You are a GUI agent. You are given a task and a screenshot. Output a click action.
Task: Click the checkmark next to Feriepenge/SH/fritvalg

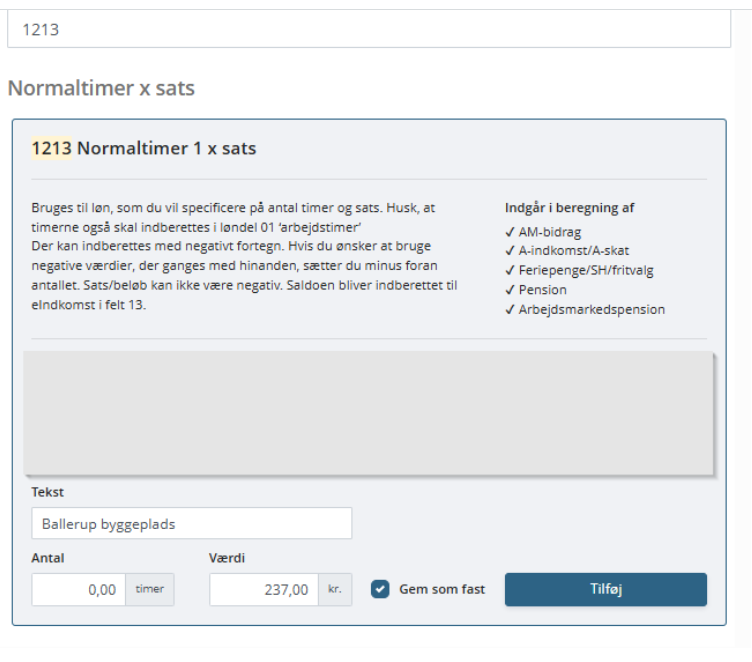(x=510, y=270)
